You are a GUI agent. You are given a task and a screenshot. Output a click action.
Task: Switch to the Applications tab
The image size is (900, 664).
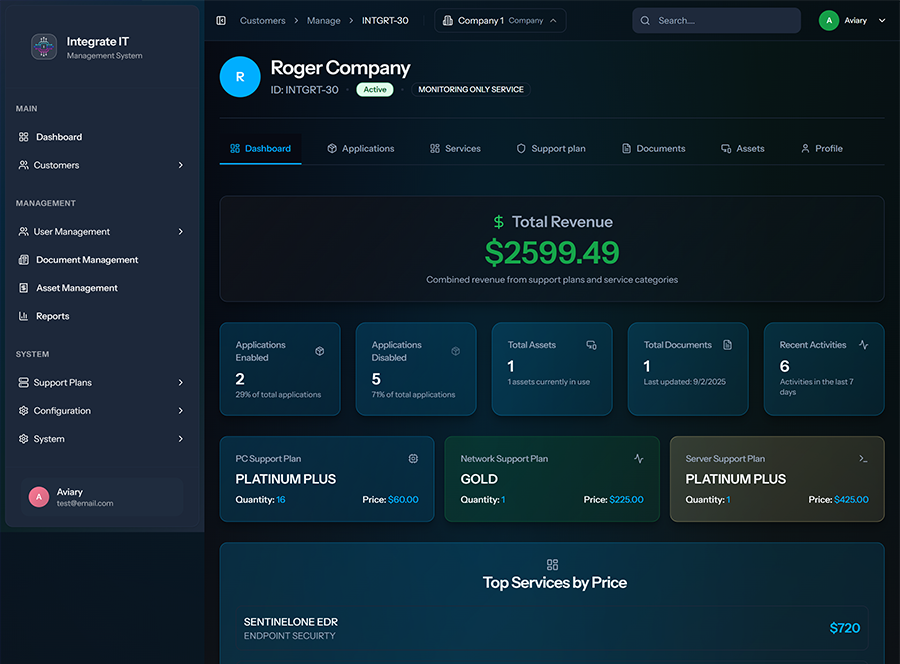click(360, 149)
